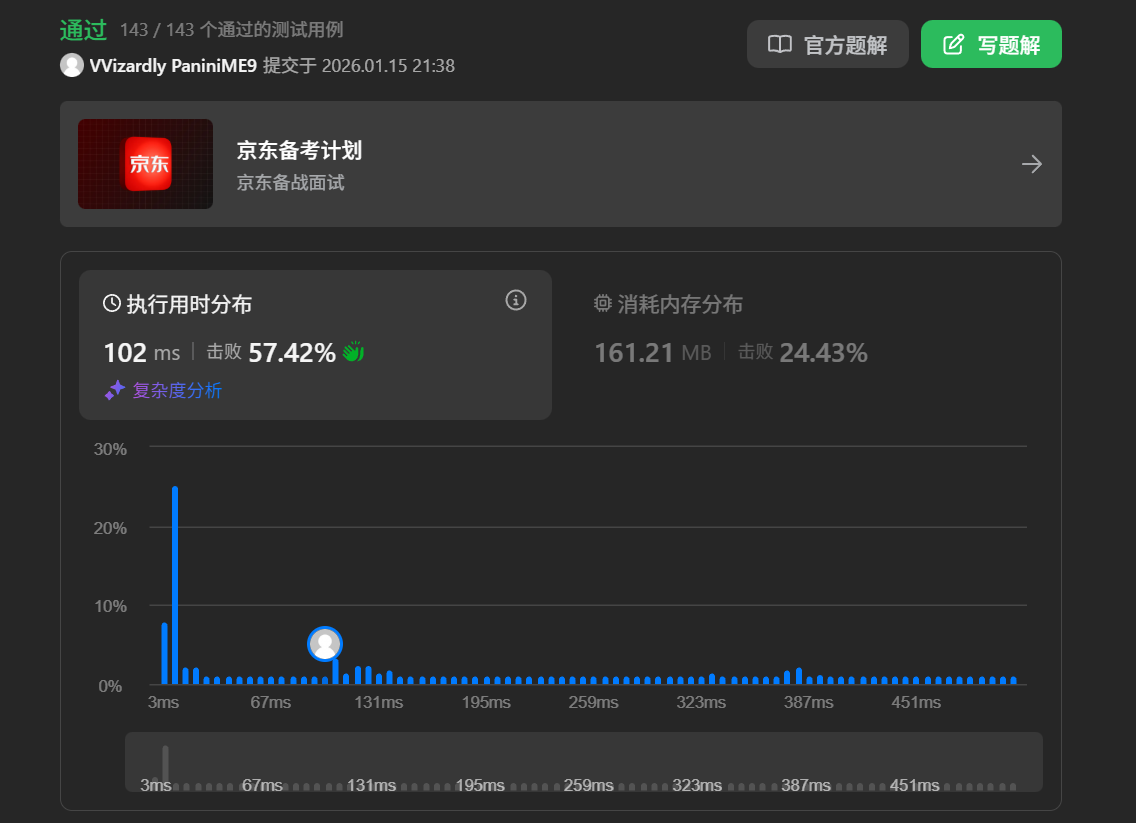Click the sparkle icon beside 复杂度分析
The width and height of the screenshot is (1136, 823).
click(114, 390)
